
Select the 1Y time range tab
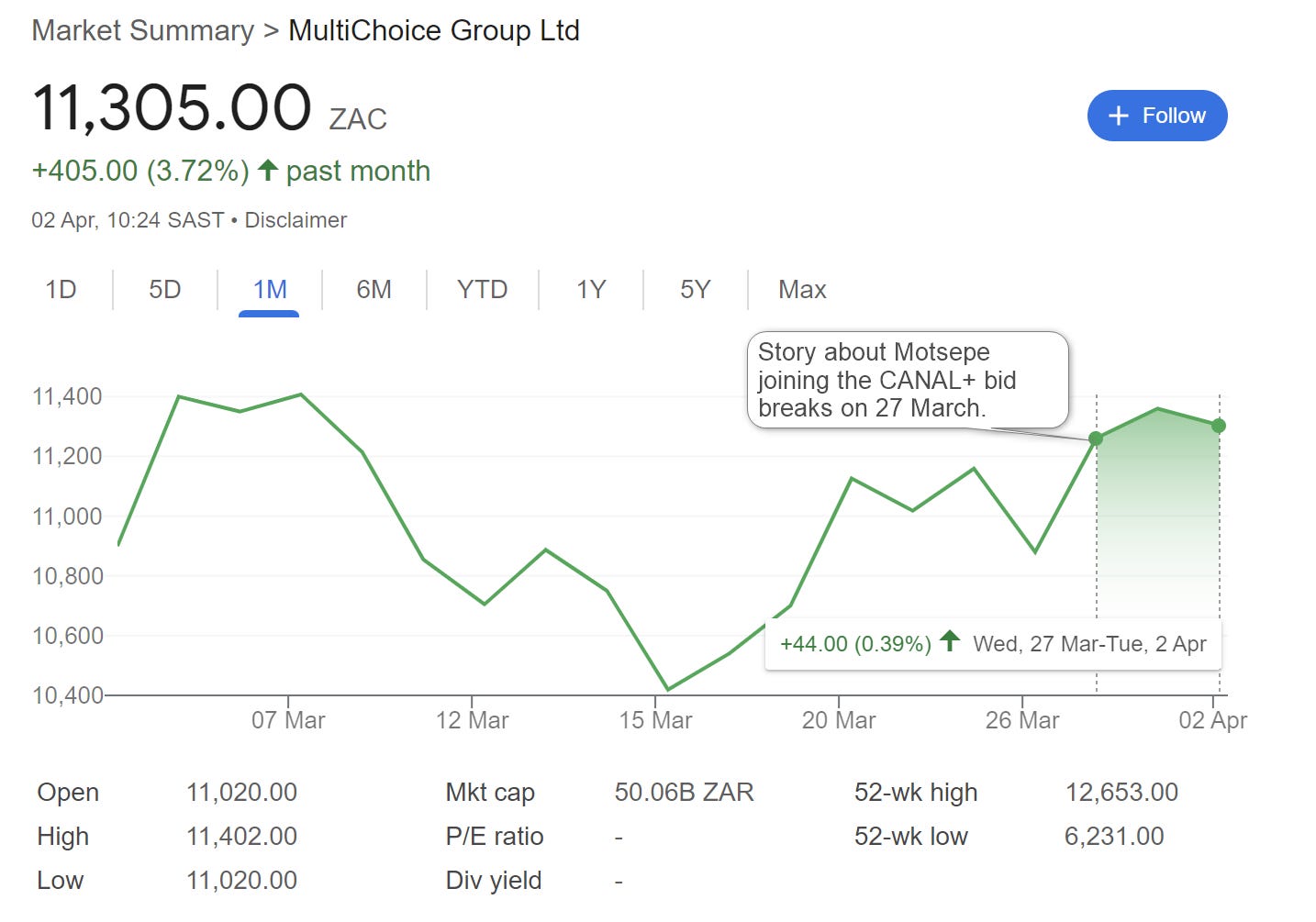pyautogui.click(x=591, y=290)
